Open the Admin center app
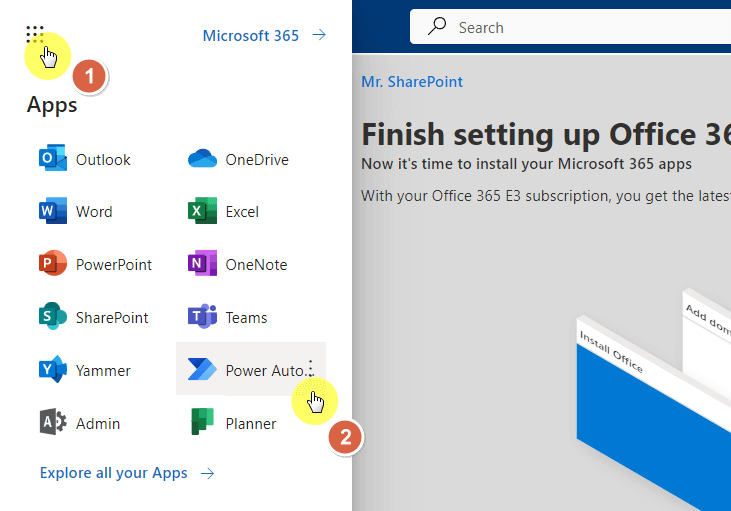The width and height of the screenshot is (731, 511). (79, 422)
